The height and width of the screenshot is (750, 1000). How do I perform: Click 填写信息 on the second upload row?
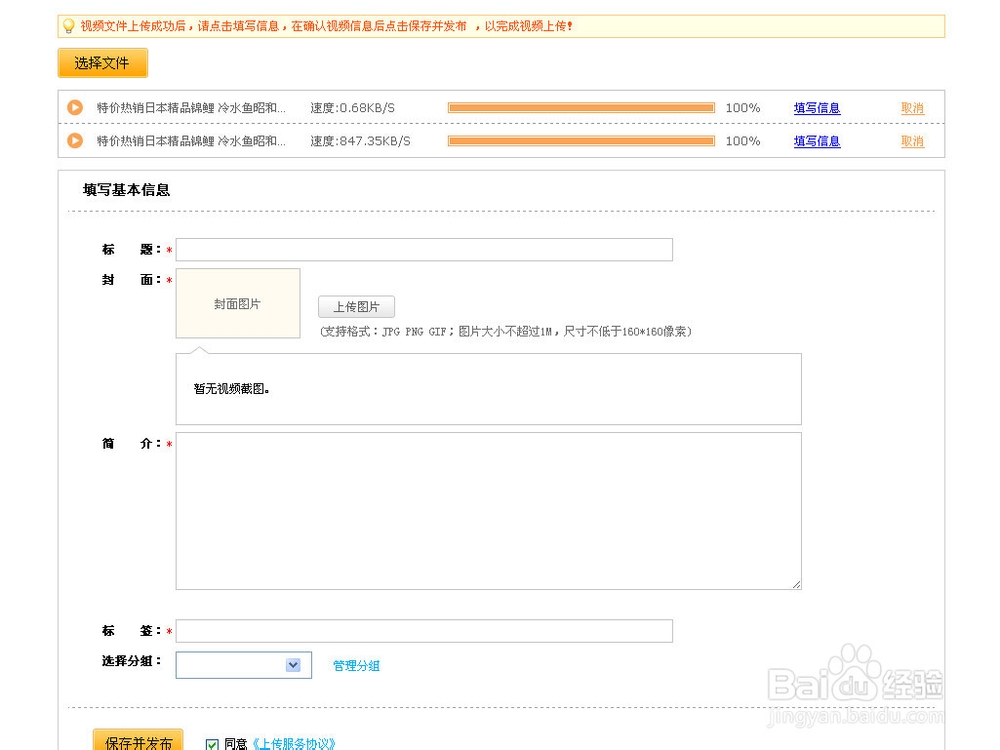pos(817,141)
